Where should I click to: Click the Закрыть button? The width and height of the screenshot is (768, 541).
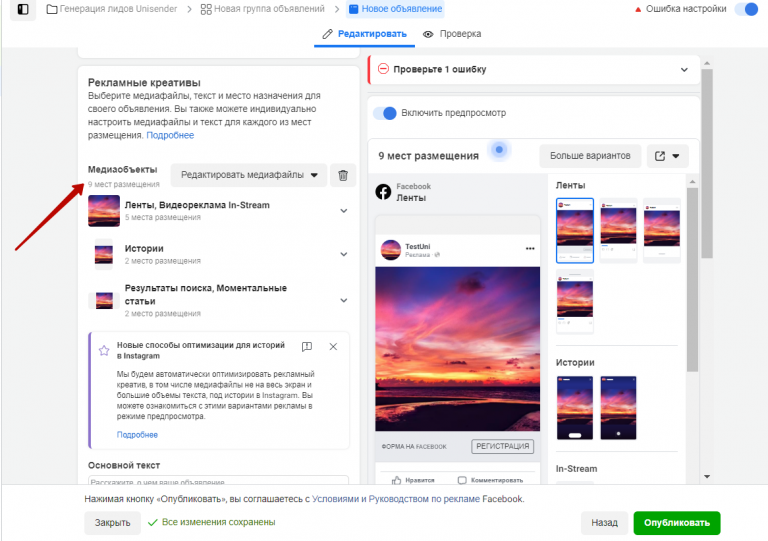112,523
